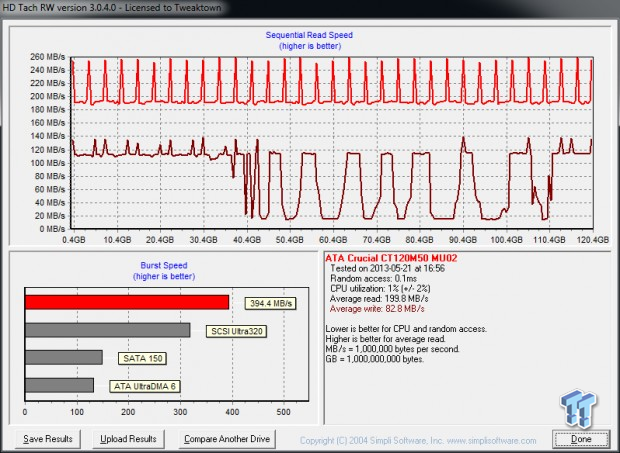Choose Compare Another Drive

coord(227,439)
